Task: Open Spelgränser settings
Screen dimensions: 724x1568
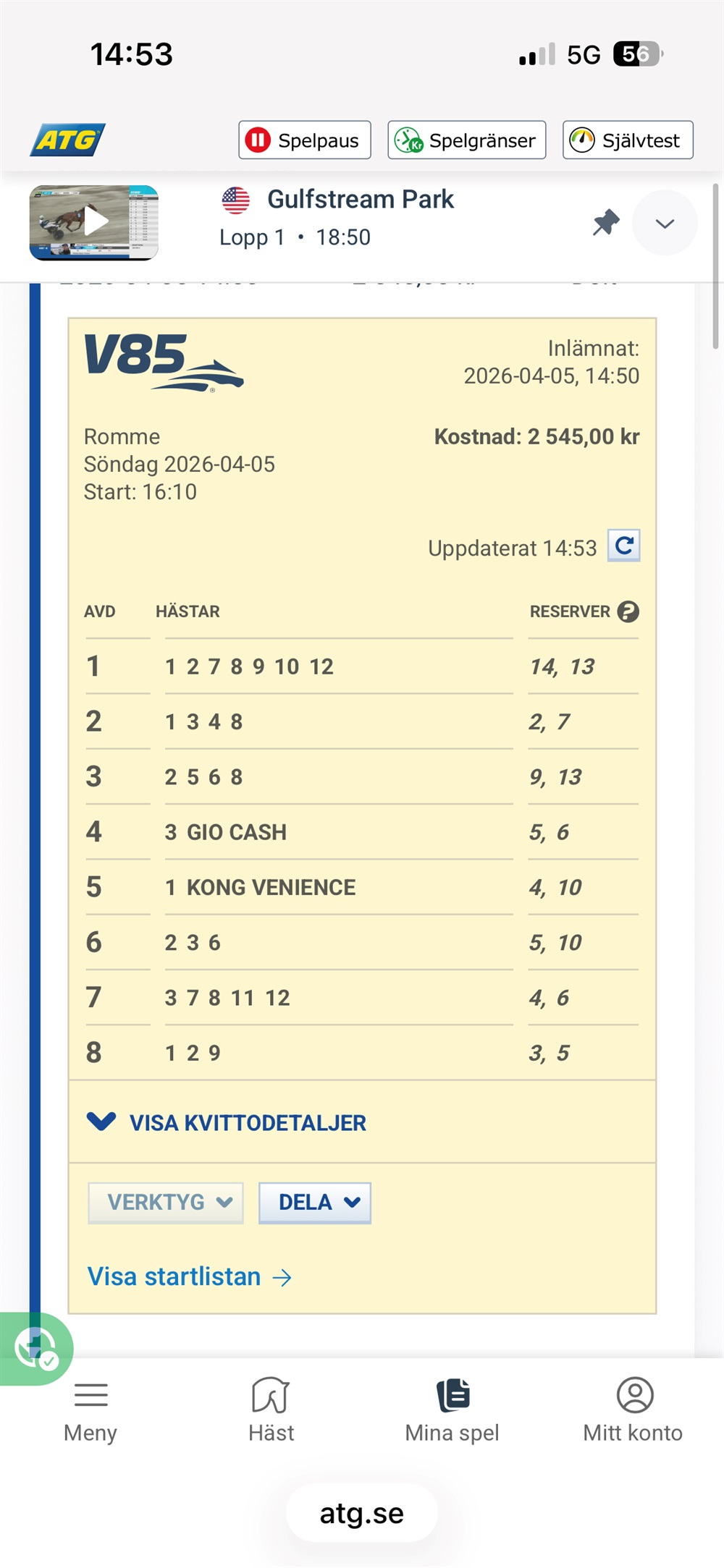Action: coord(467,140)
